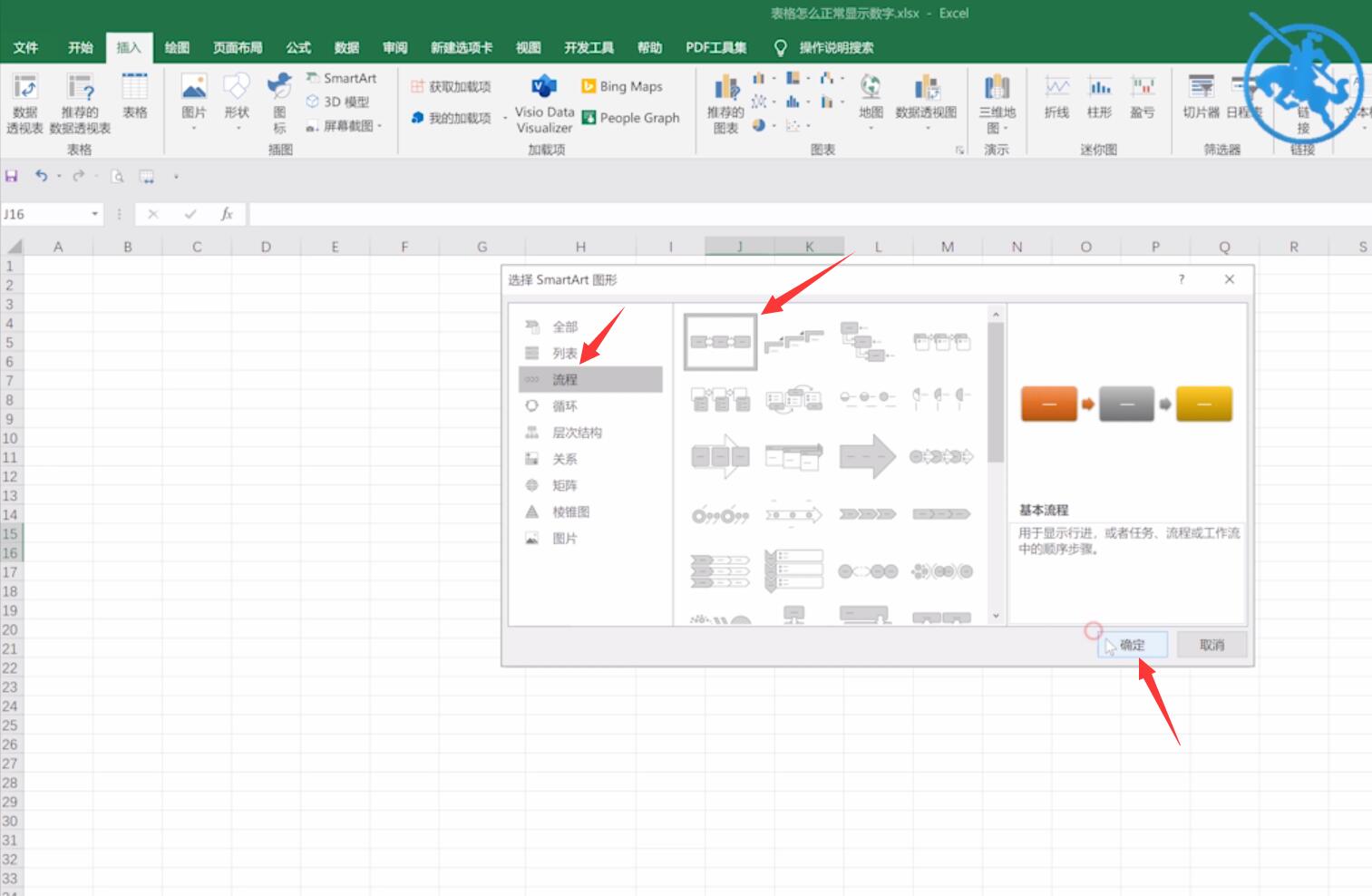
Task: Select the Process (流程) category
Action: (590, 379)
